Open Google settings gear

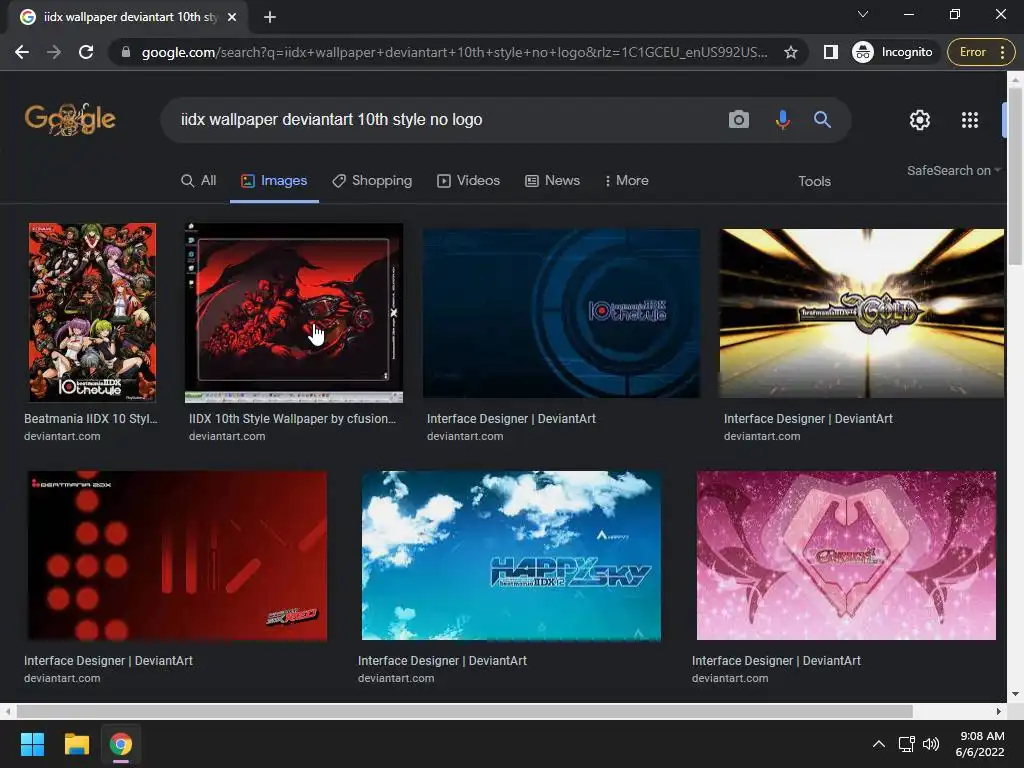[x=920, y=120]
